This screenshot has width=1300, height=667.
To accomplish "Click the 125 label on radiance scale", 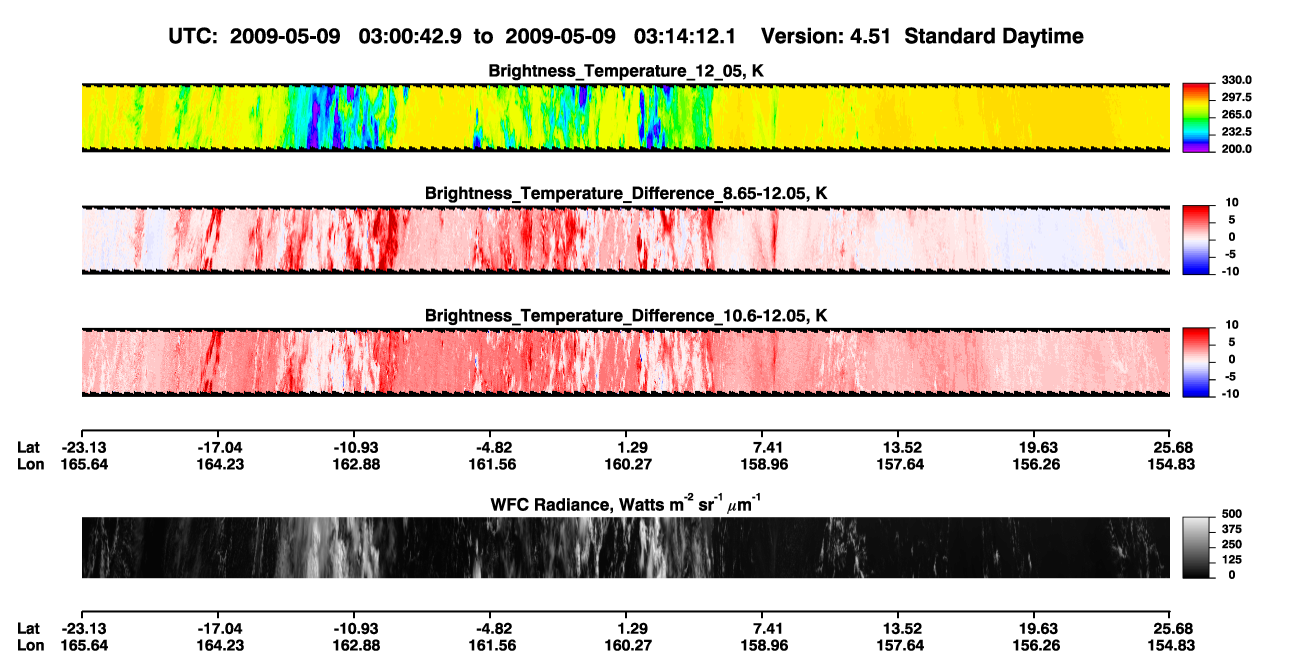I will [1231, 560].
